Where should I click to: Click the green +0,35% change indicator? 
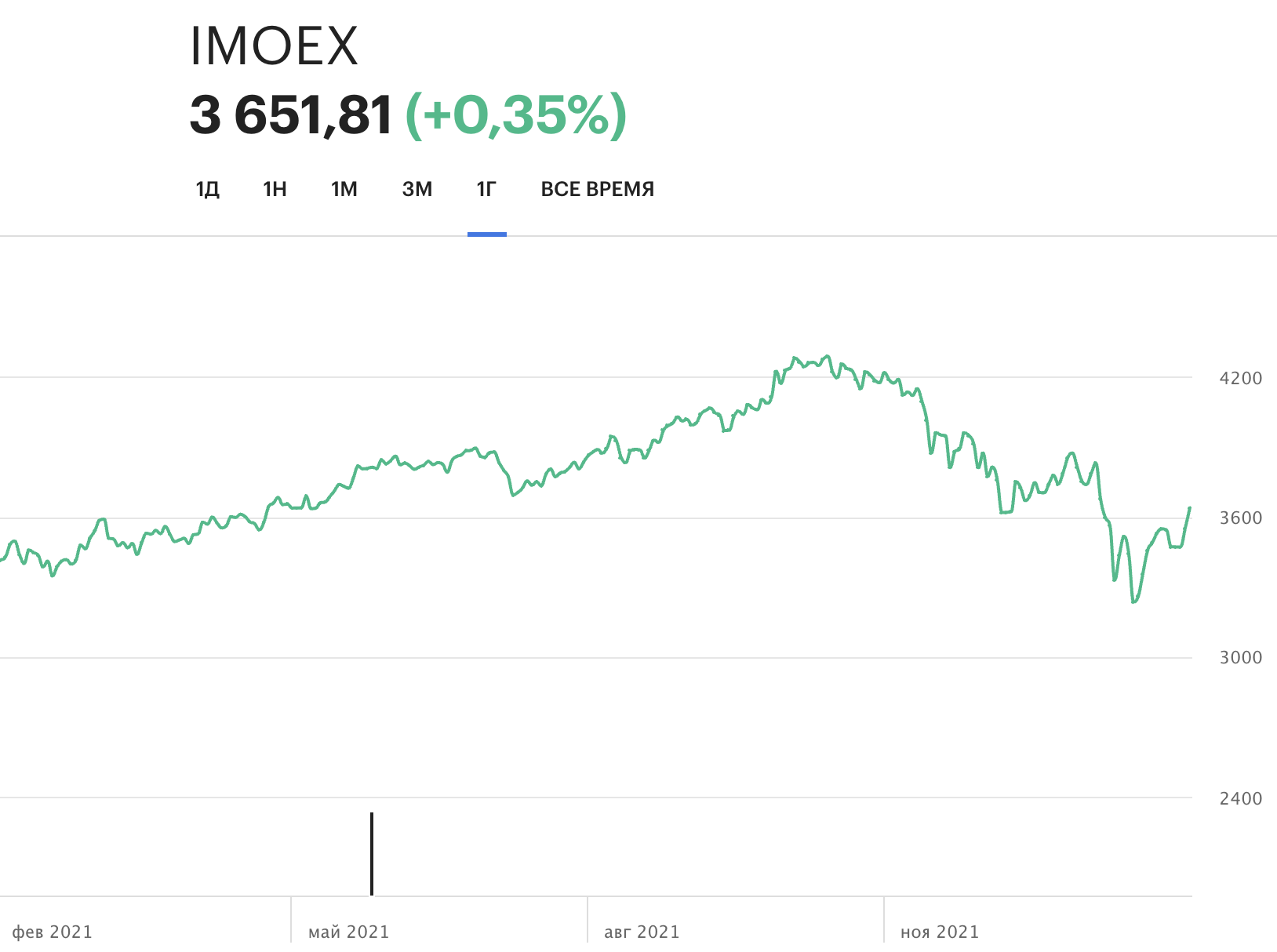click(x=516, y=115)
